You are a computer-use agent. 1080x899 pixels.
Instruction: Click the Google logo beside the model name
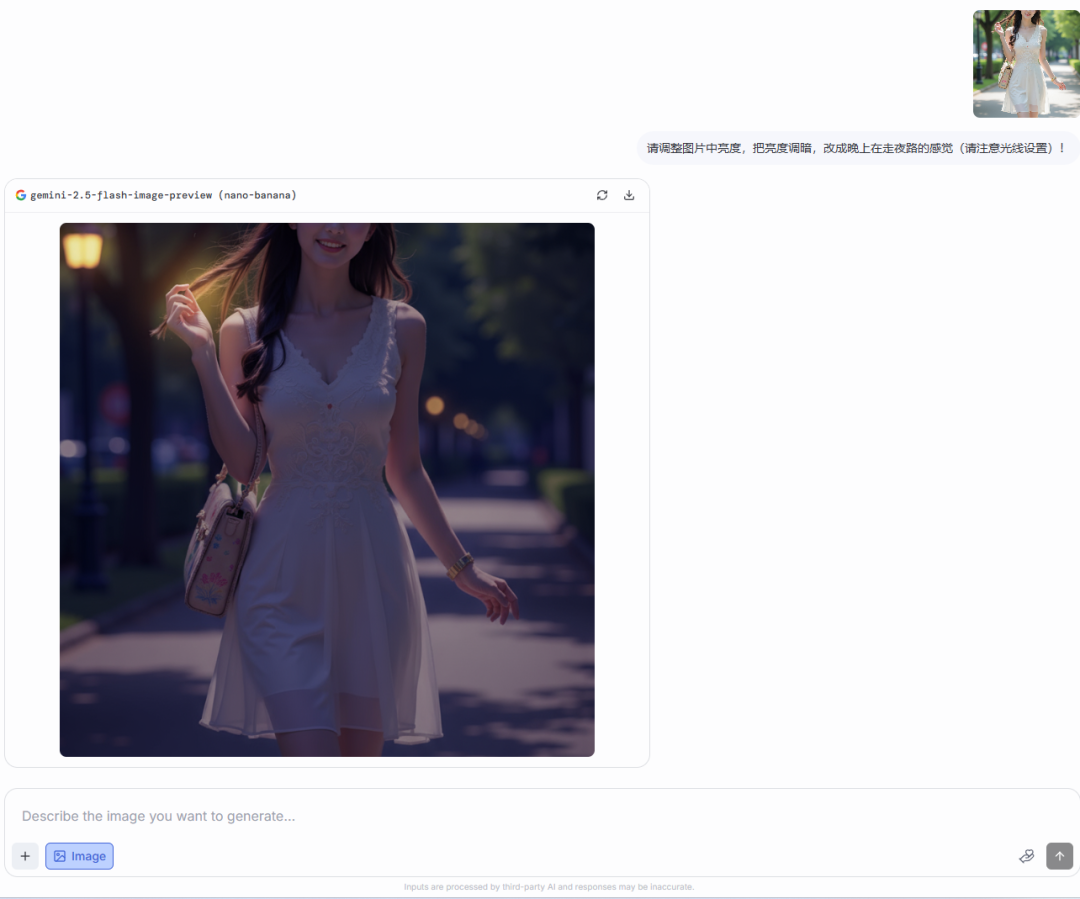21,195
